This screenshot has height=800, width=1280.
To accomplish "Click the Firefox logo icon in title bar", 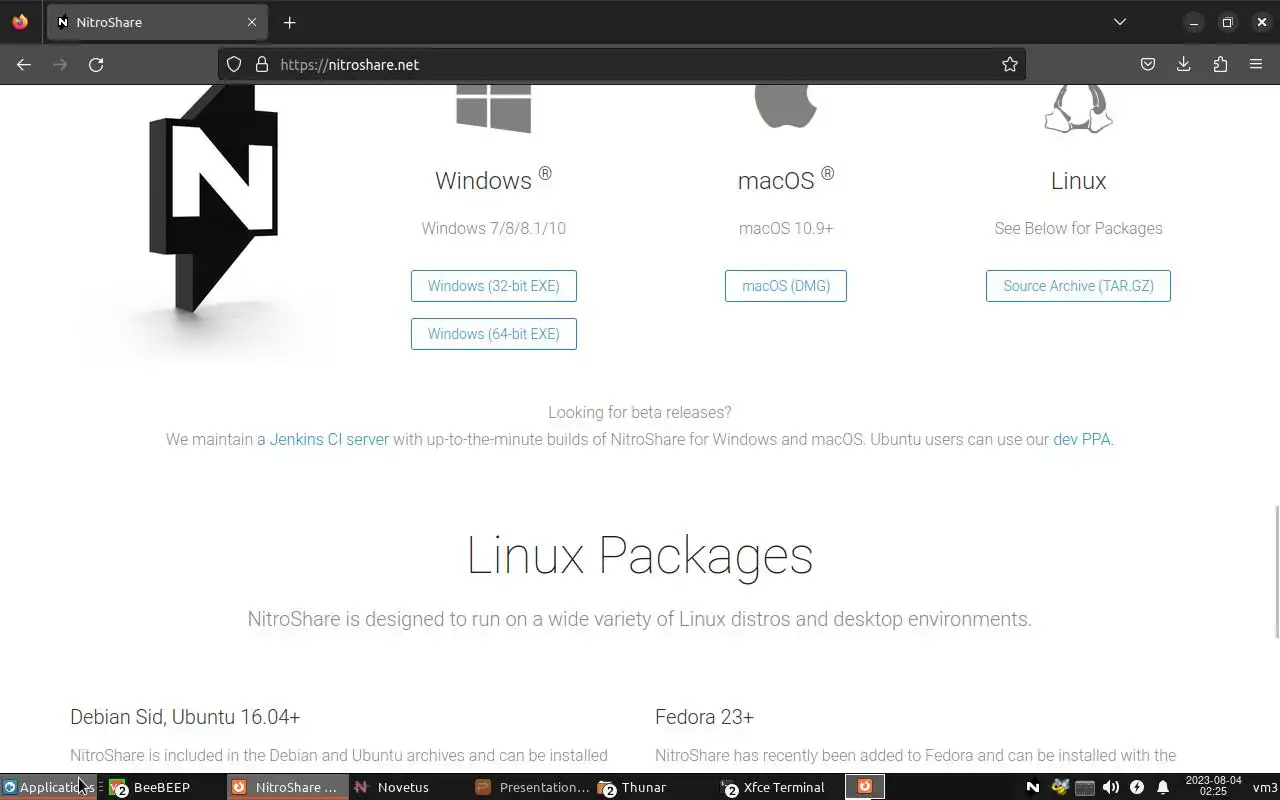I will coord(20,22).
